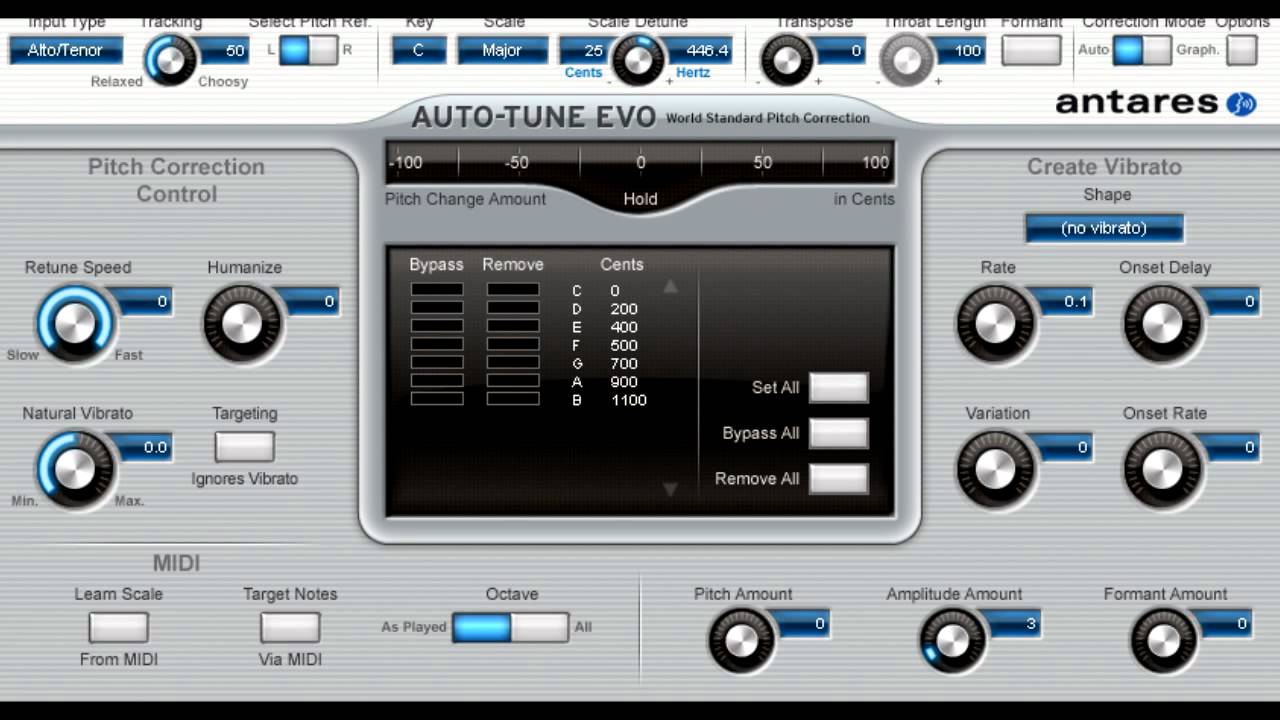Open the Input Type Alto/Tenor dropdown
Viewport: 1280px width, 720px height.
66,50
